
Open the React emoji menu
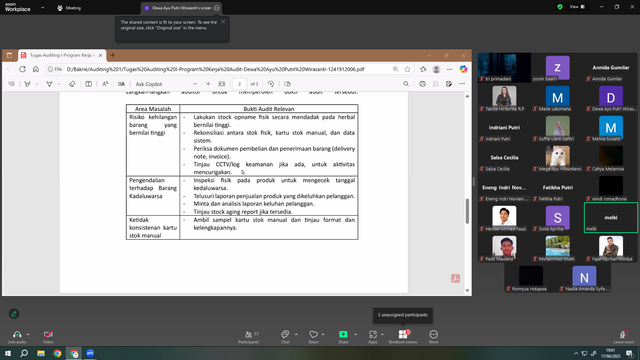[x=313, y=337]
